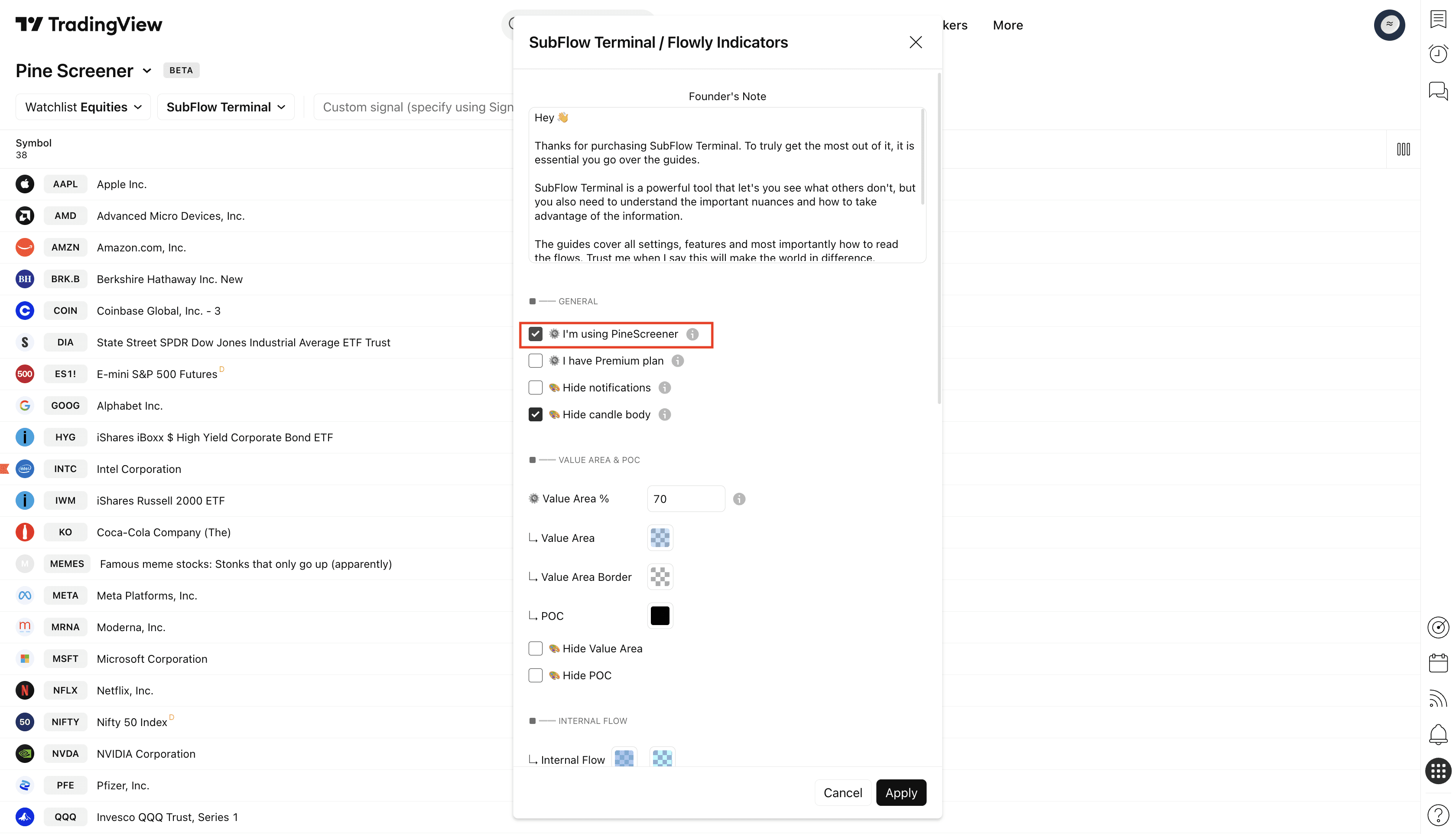Select the AAPL Apple Inc. row
The height and width of the screenshot is (834, 1456).
(x=121, y=185)
